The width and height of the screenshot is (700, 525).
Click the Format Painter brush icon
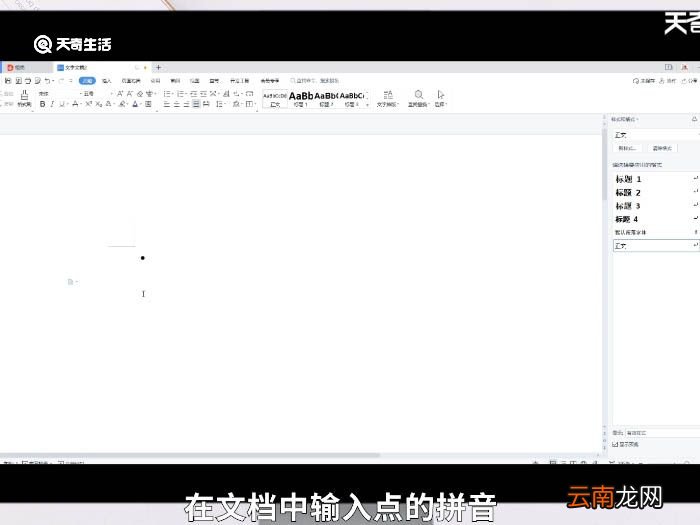coord(25,95)
